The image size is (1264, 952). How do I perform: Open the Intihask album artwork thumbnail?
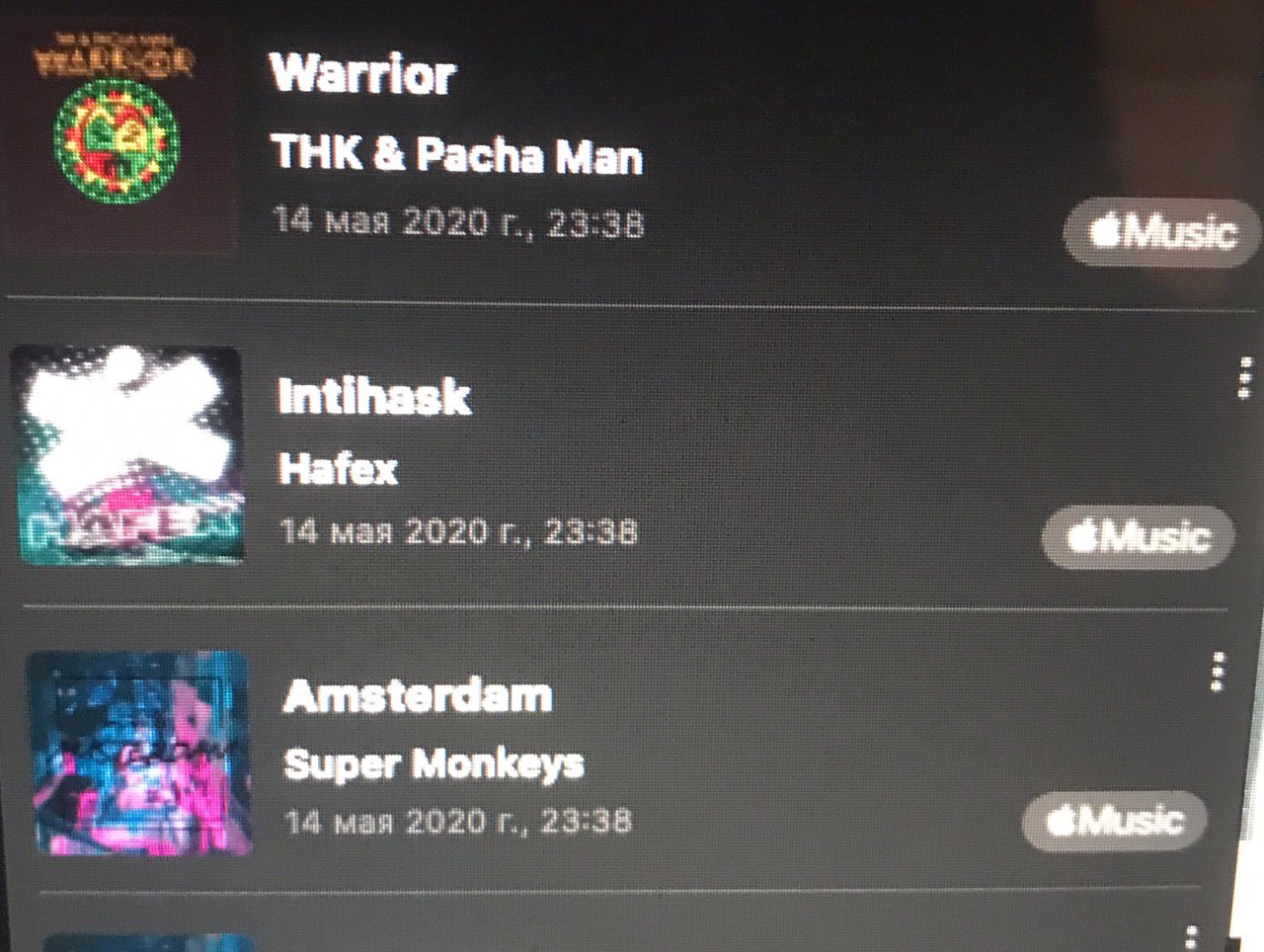(x=129, y=455)
